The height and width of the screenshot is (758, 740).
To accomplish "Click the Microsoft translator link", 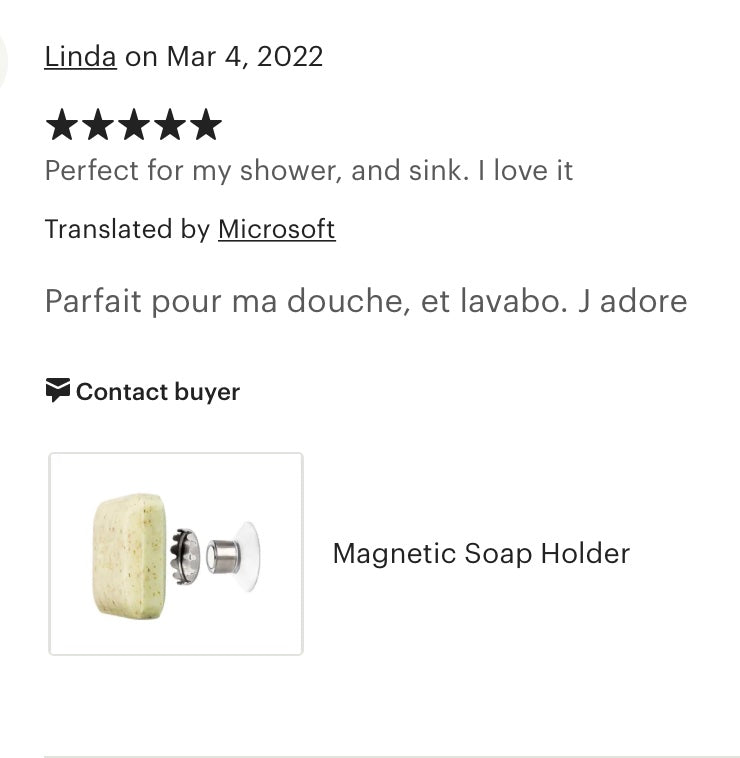I will tap(276, 229).
